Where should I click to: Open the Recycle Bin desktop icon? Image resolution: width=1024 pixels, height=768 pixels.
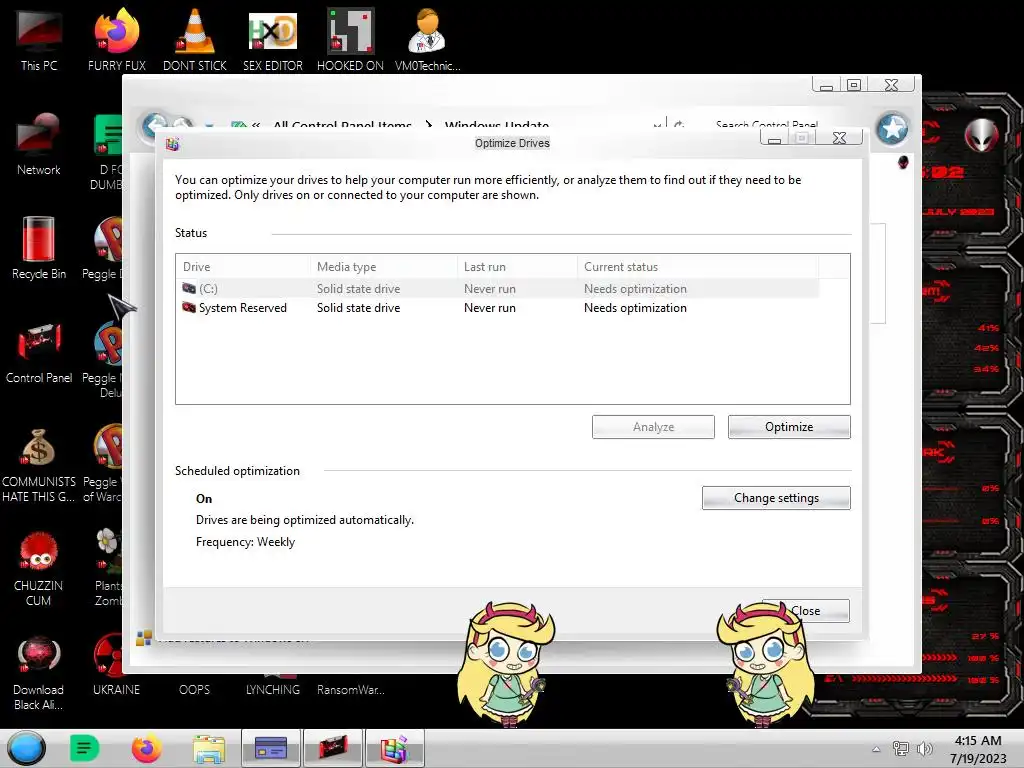coord(39,248)
